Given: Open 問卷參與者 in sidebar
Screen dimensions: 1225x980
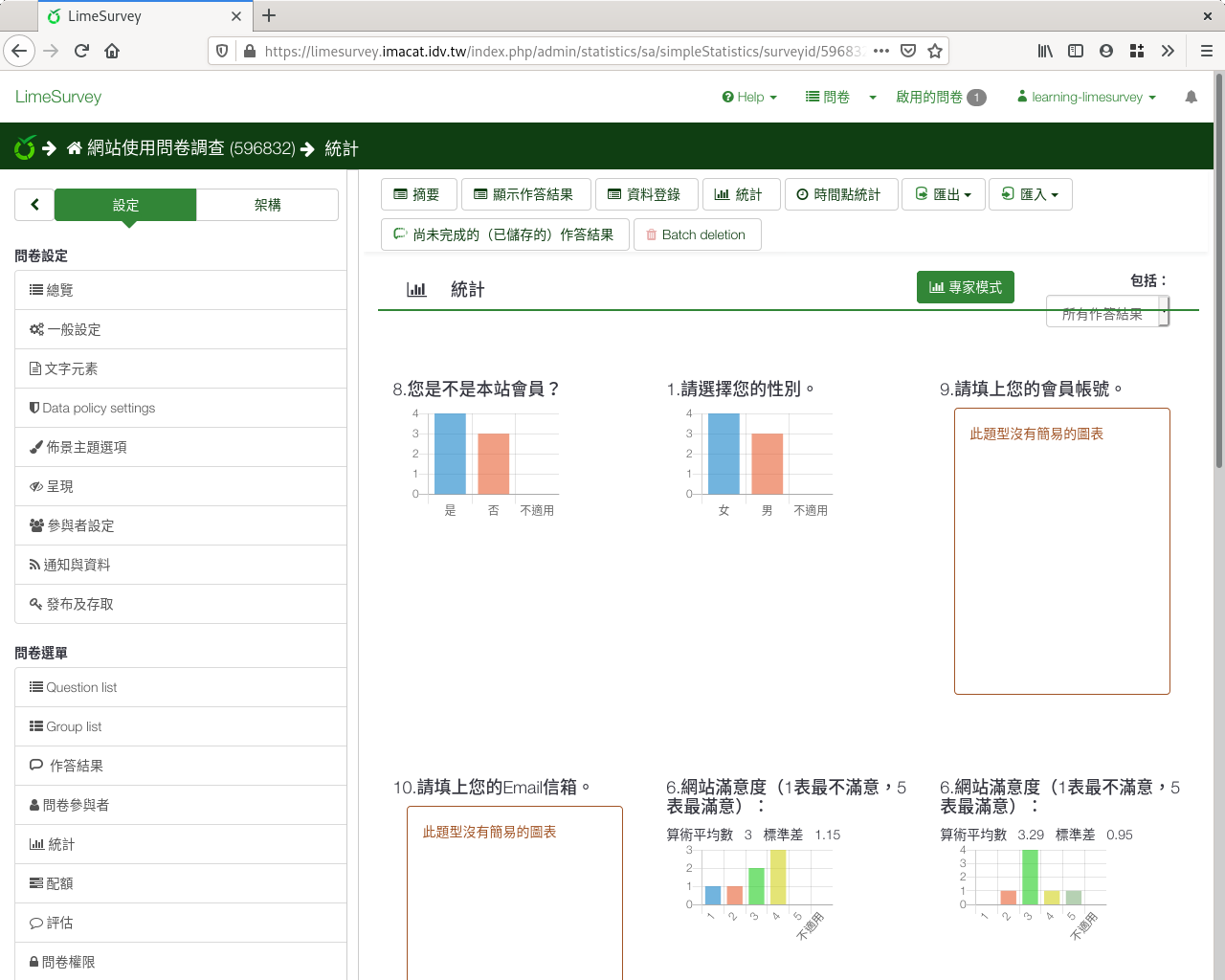Looking at the screenshot, I should click(181, 805).
